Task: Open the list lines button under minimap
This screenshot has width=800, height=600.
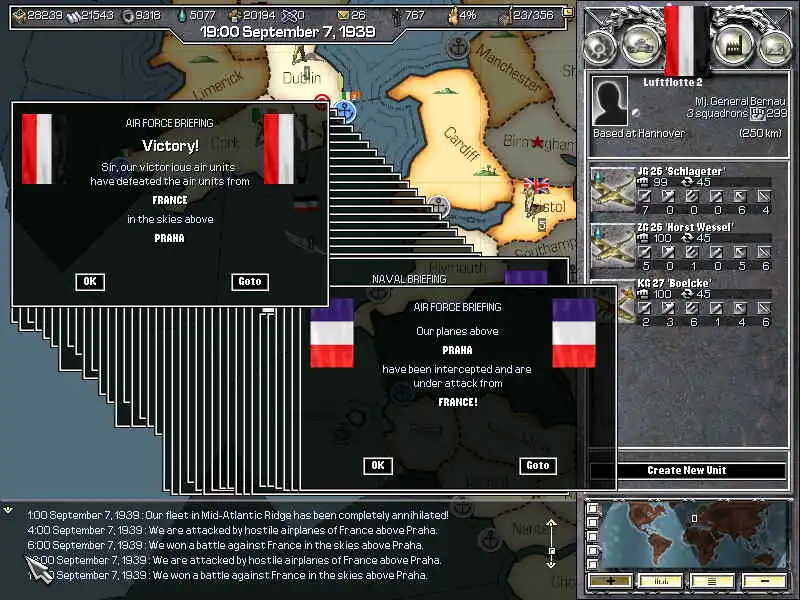Action: pos(712,581)
